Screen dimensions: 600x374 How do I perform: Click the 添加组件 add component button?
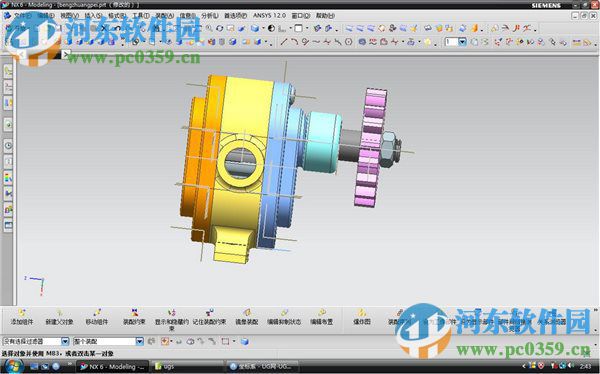(22, 317)
